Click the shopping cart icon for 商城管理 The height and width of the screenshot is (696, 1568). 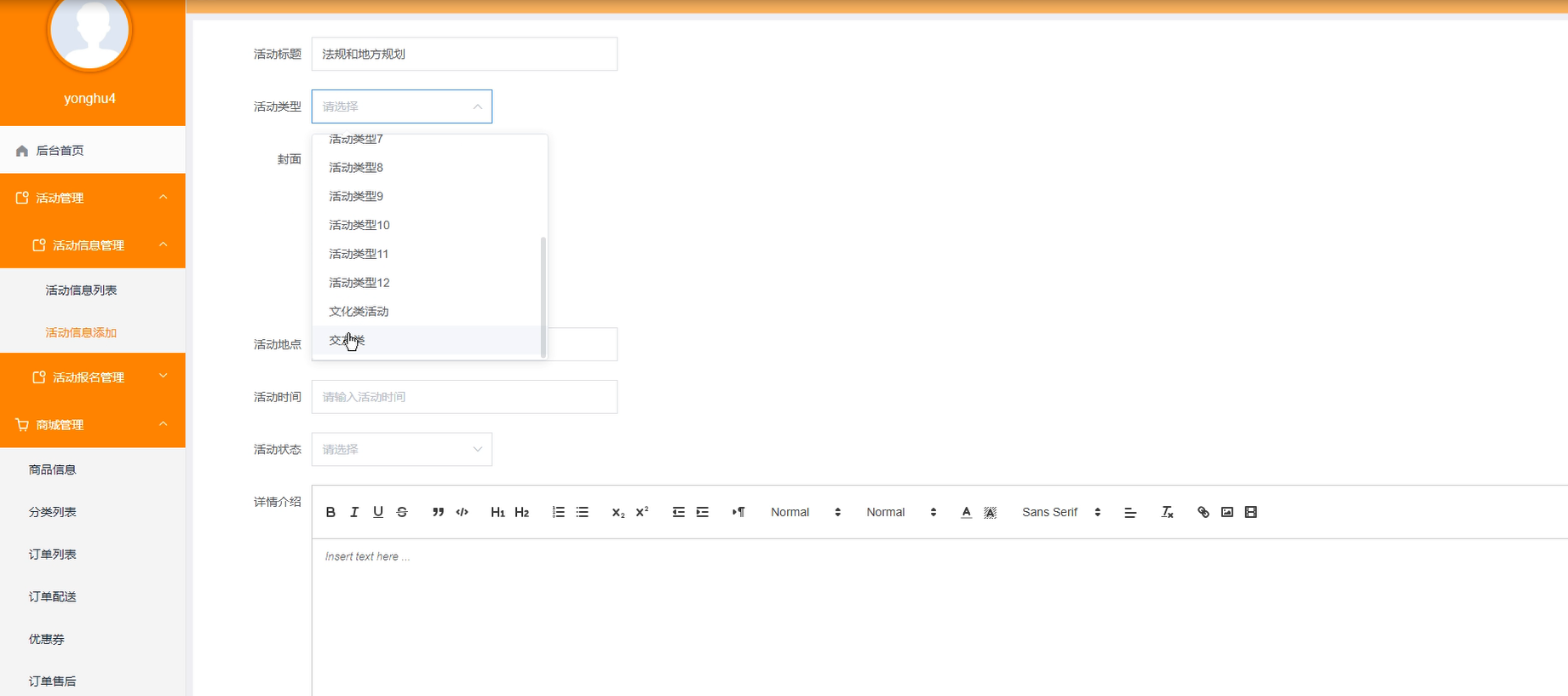click(x=22, y=424)
